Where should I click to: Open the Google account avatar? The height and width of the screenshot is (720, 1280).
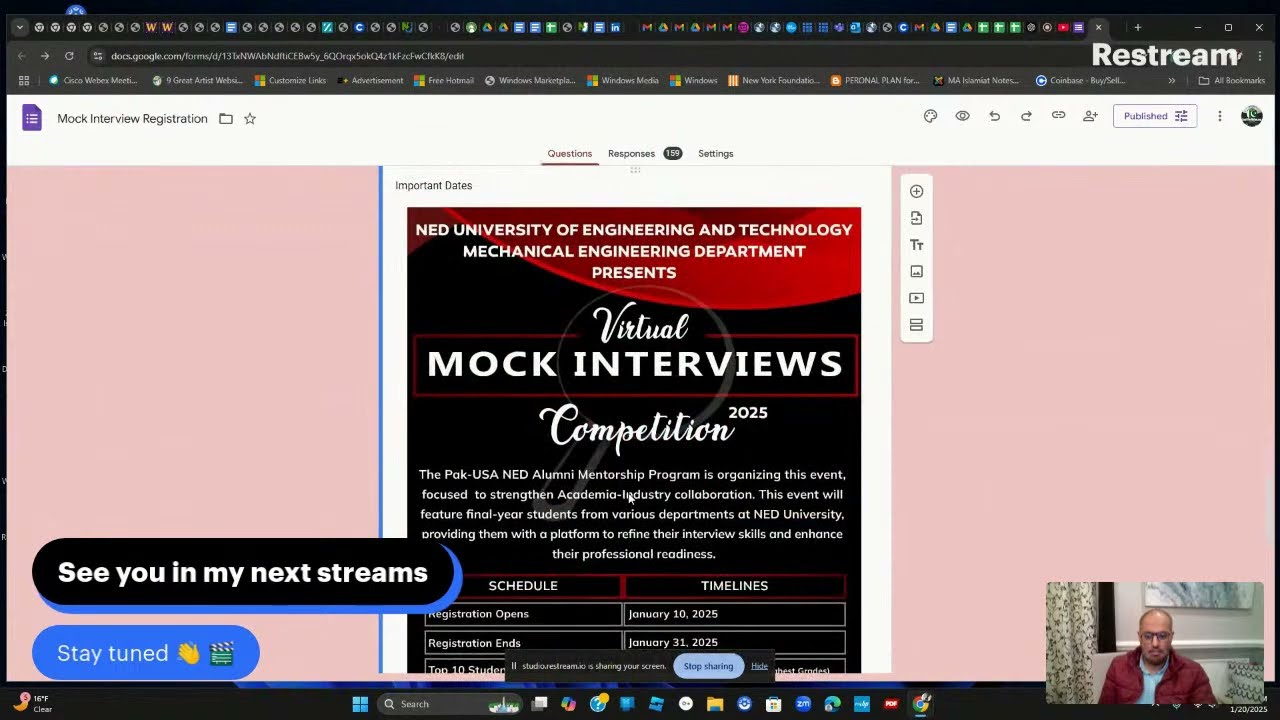1251,116
